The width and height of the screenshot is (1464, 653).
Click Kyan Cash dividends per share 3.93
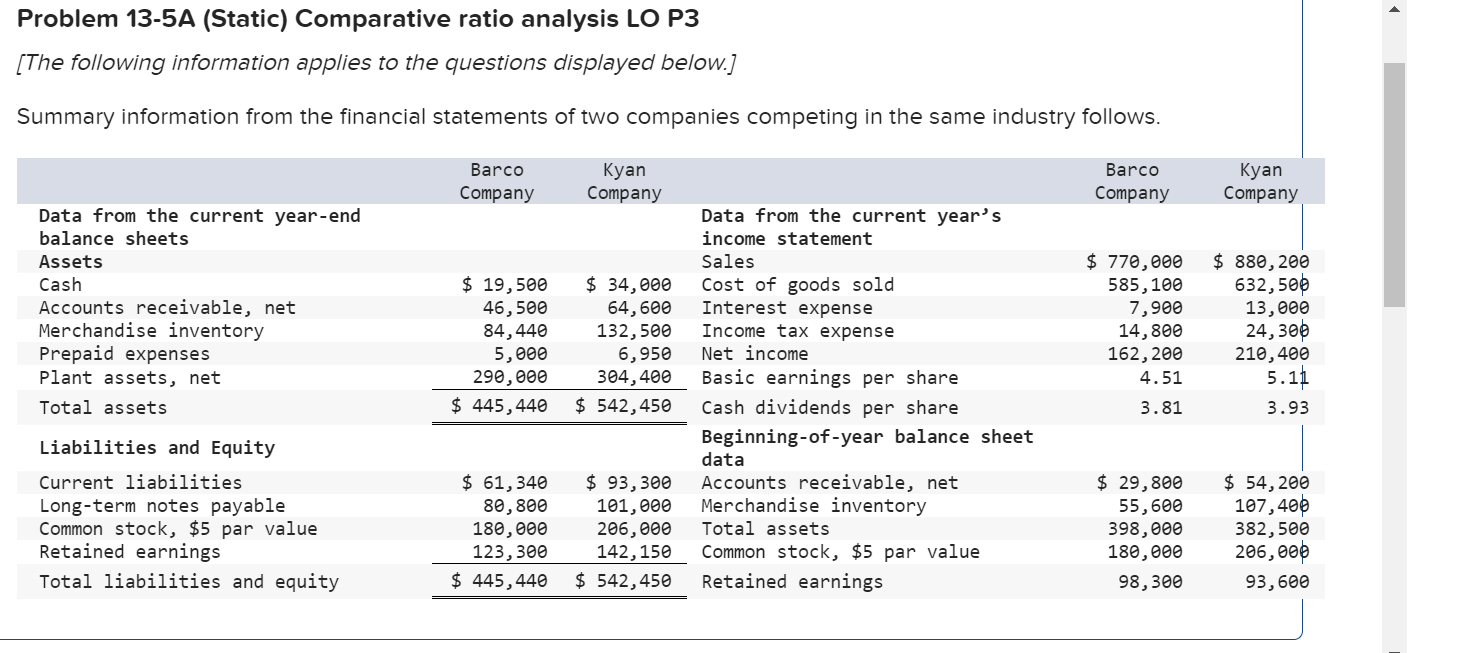pos(1288,408)
